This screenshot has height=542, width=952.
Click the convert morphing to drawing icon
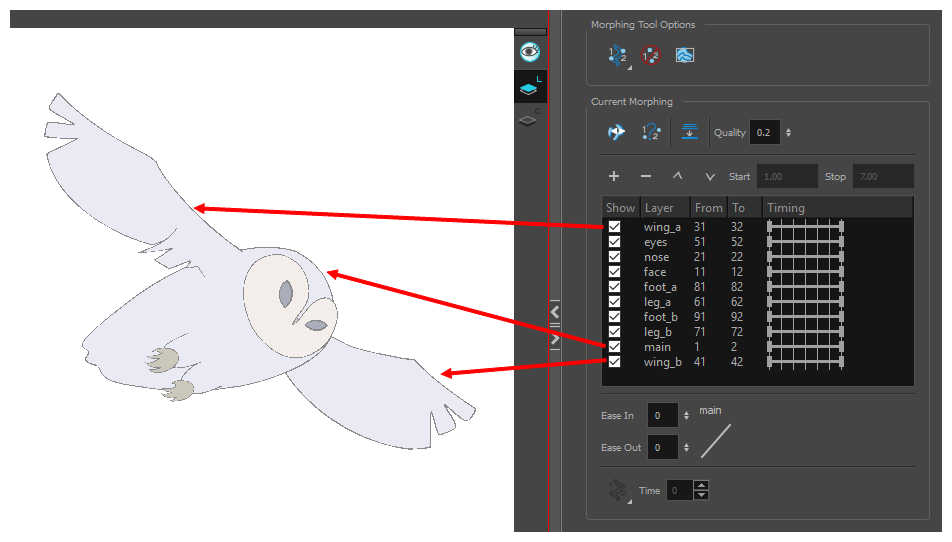pyautogui.click(x=690, y=132)
